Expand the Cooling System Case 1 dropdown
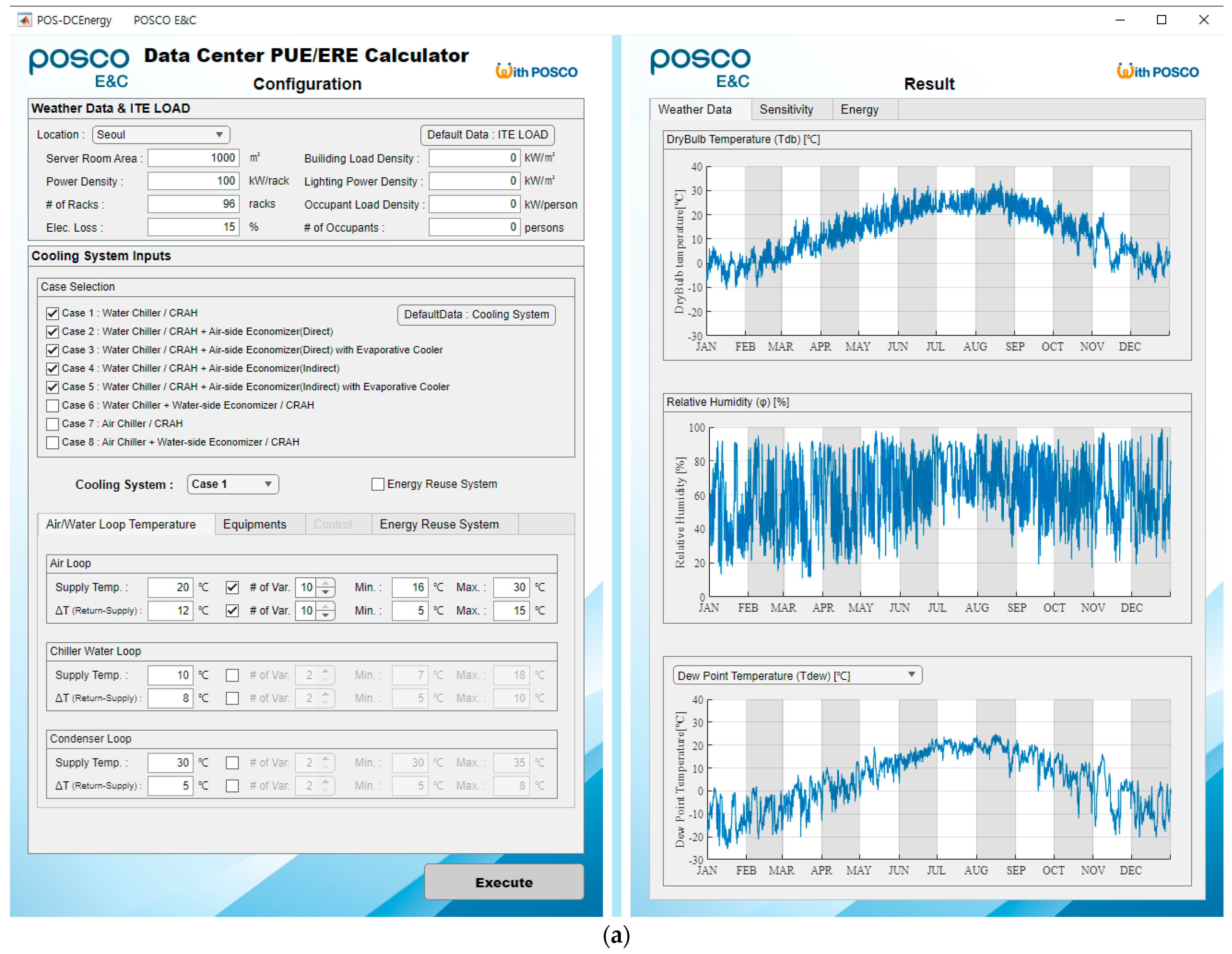Screen dimensions: 1232x954 pos(232,484)
